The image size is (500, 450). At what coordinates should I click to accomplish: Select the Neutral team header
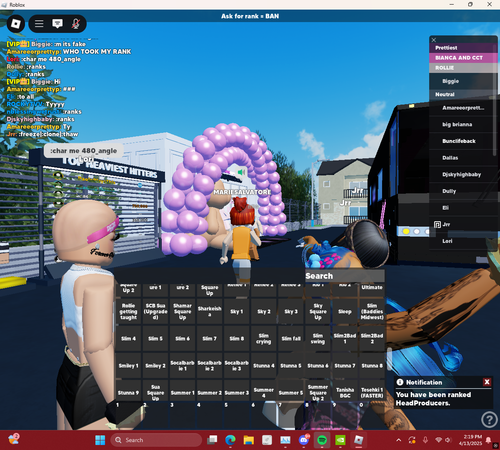coord(463,94)
